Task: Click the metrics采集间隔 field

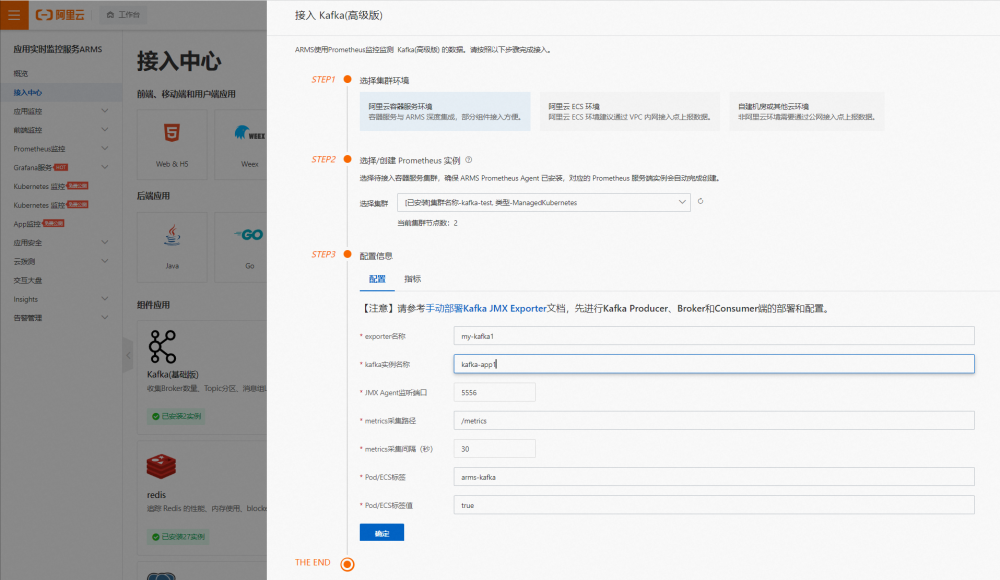Action: click(494, 449)
